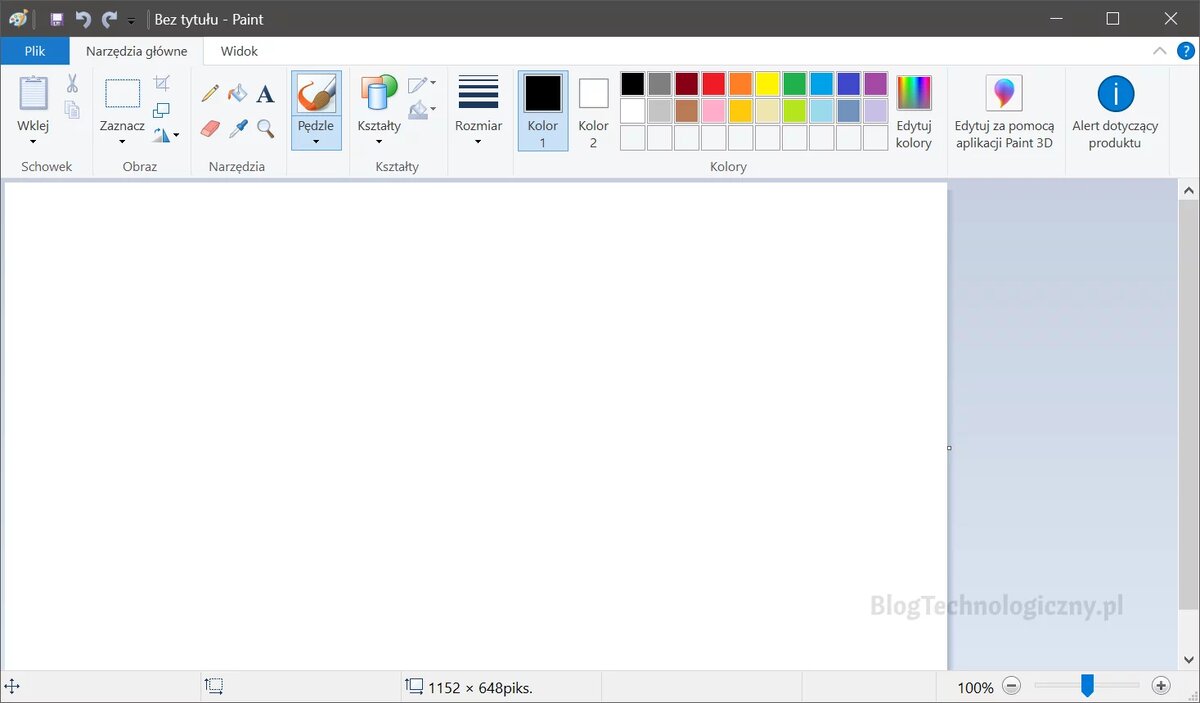Click the Pędzle brush icon

(316, 93)
